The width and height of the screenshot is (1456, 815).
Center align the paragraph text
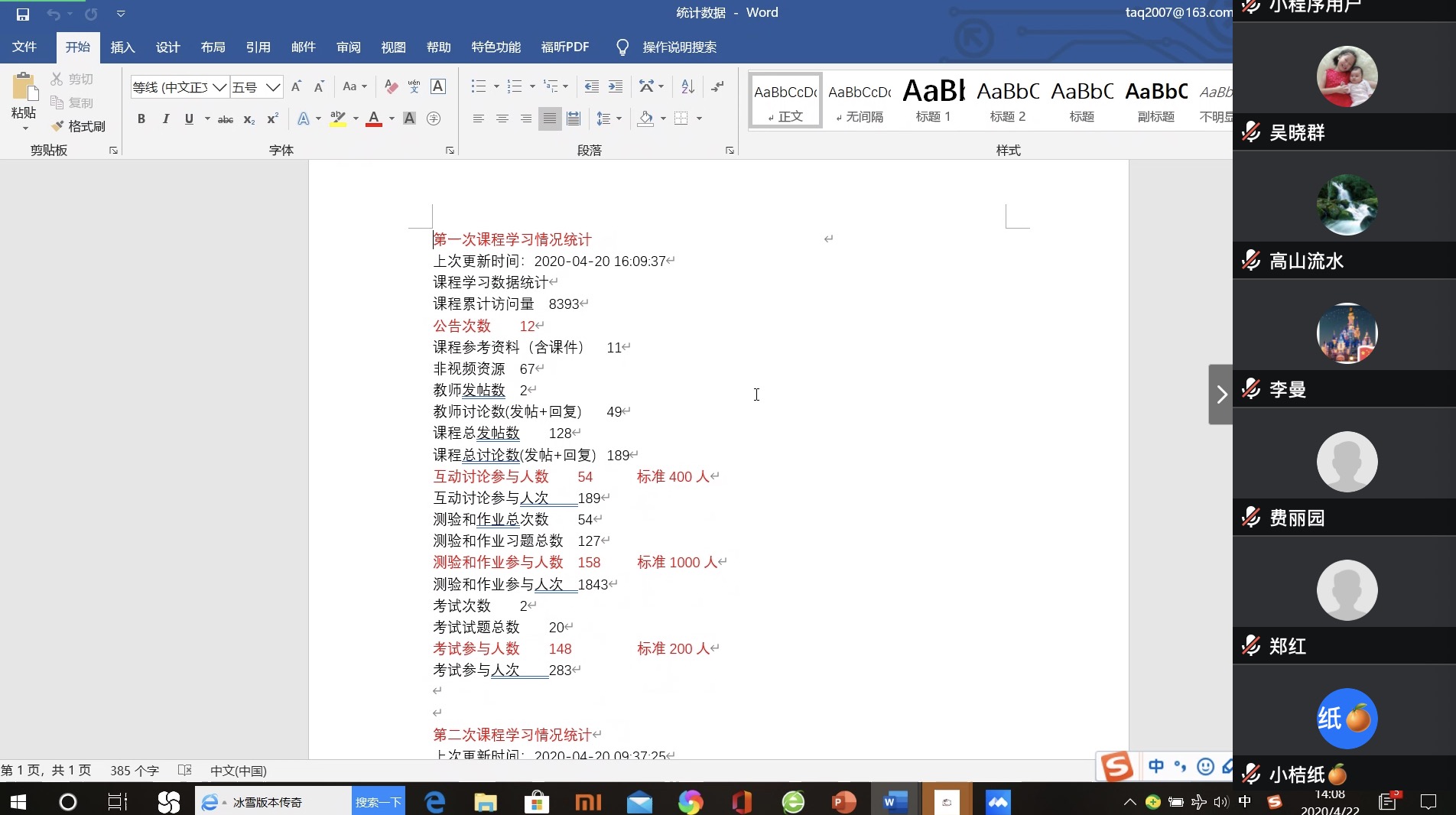[x=502, y=119]
